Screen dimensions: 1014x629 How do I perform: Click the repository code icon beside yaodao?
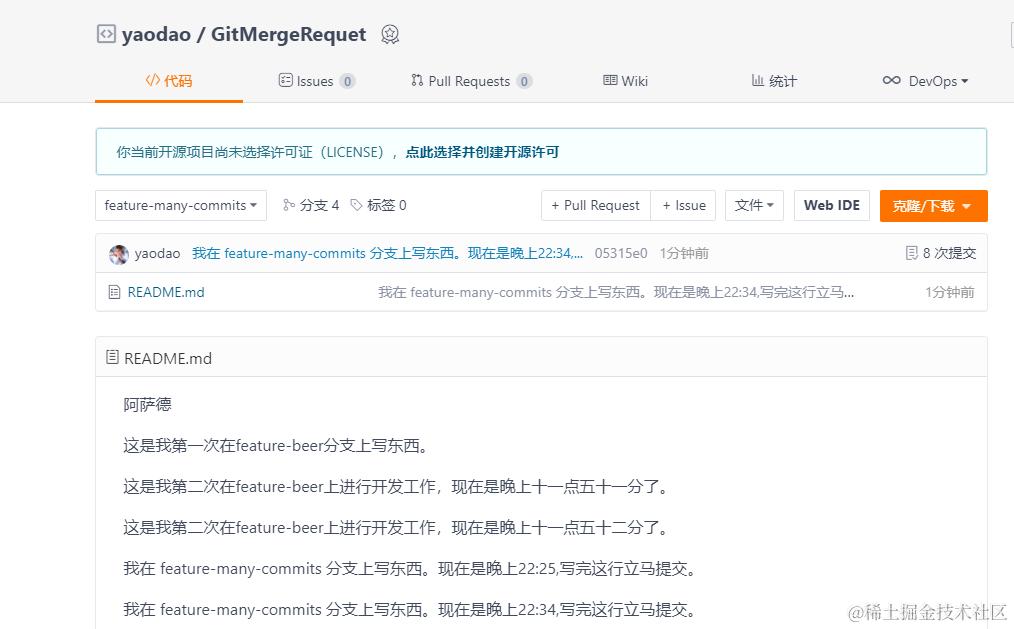click(105, 33)
